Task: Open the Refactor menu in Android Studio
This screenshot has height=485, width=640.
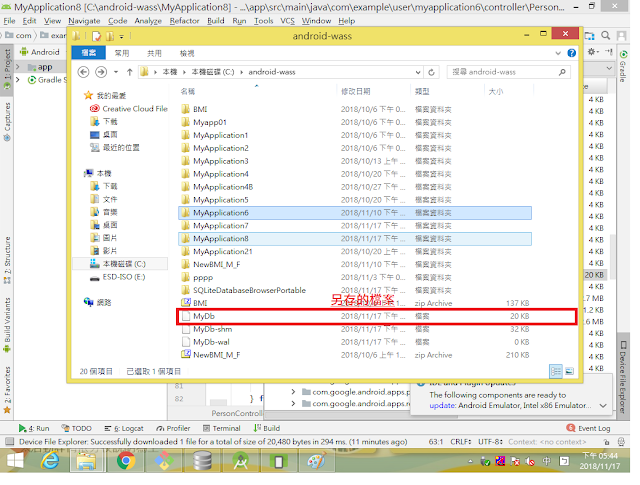Action: 184,21
